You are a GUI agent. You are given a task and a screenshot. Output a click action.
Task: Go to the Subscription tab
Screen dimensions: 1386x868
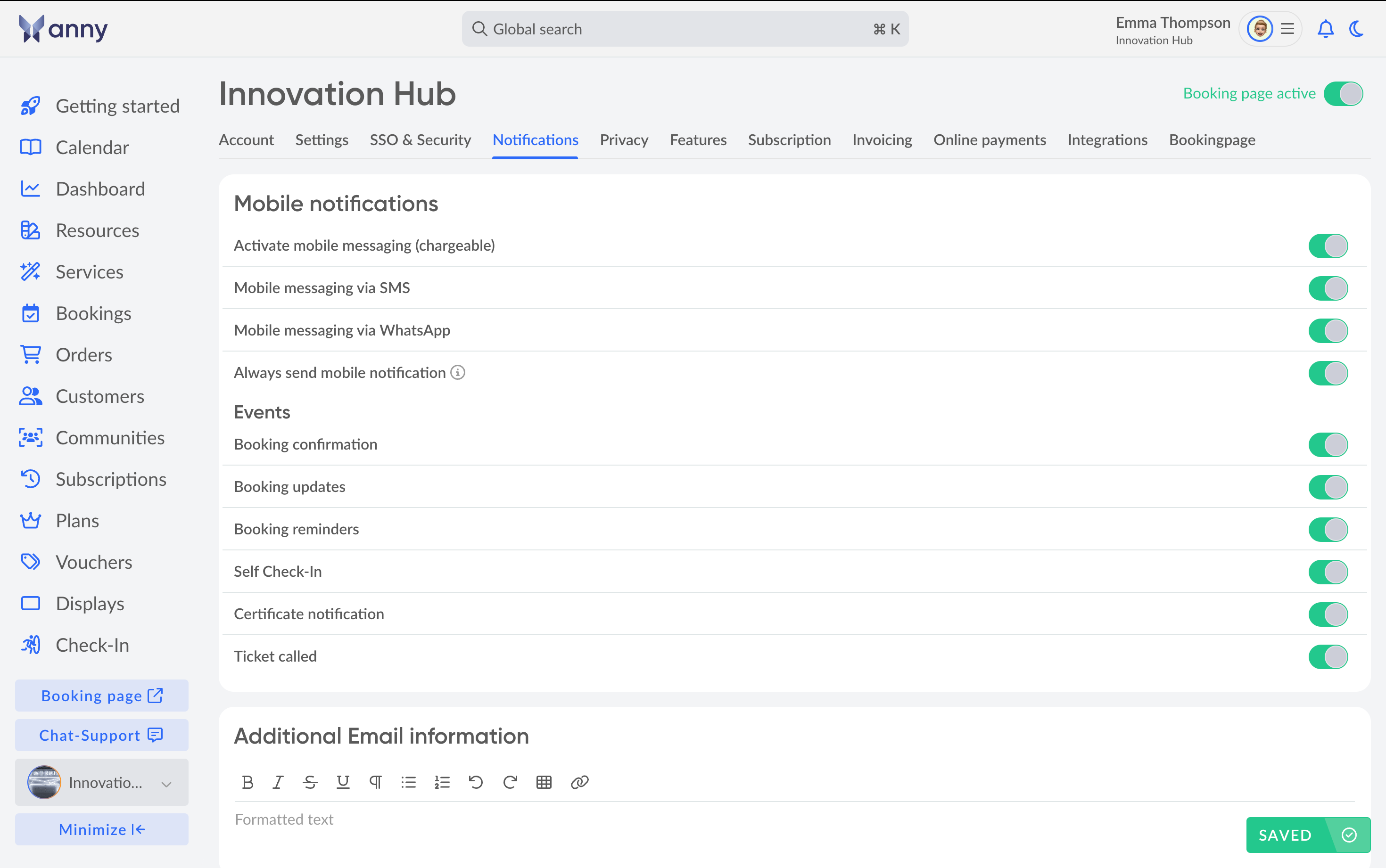pyautogui.click(x=790, y=140)
